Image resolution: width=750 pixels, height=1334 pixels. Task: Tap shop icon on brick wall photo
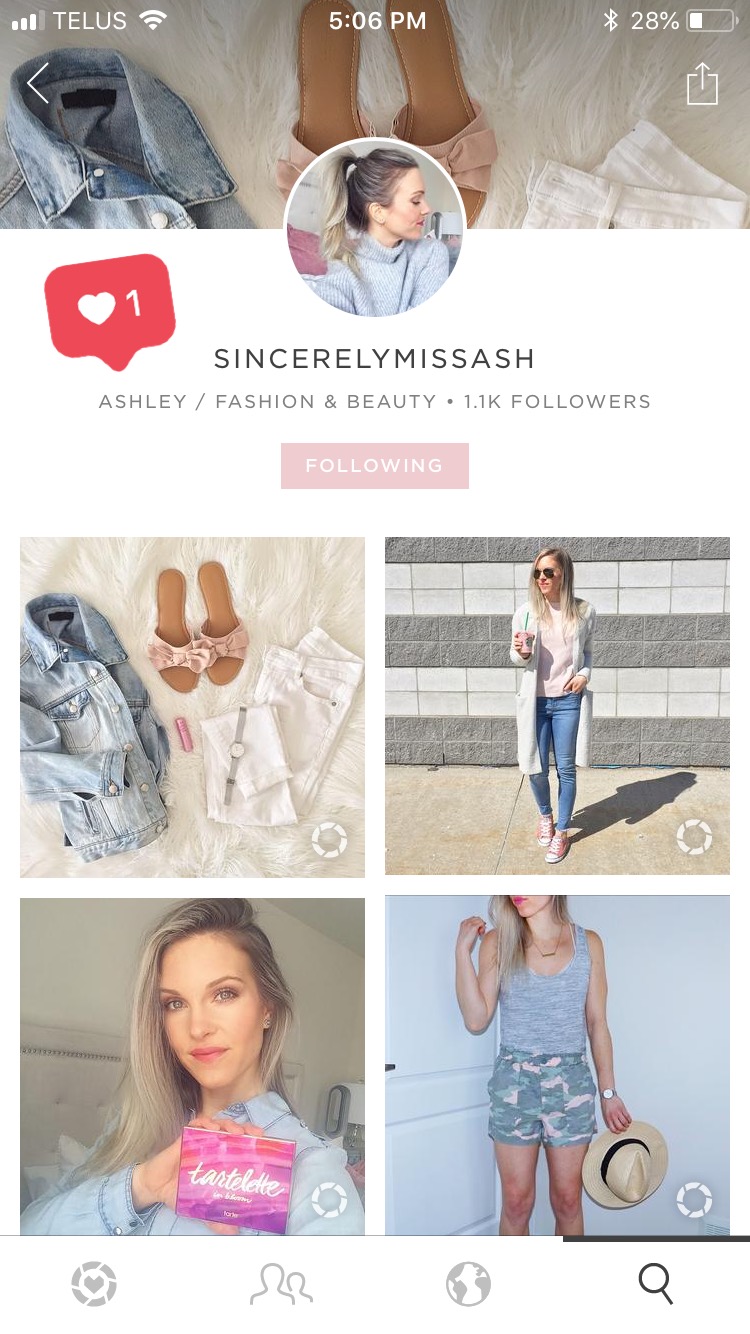[x=694, y=837]
